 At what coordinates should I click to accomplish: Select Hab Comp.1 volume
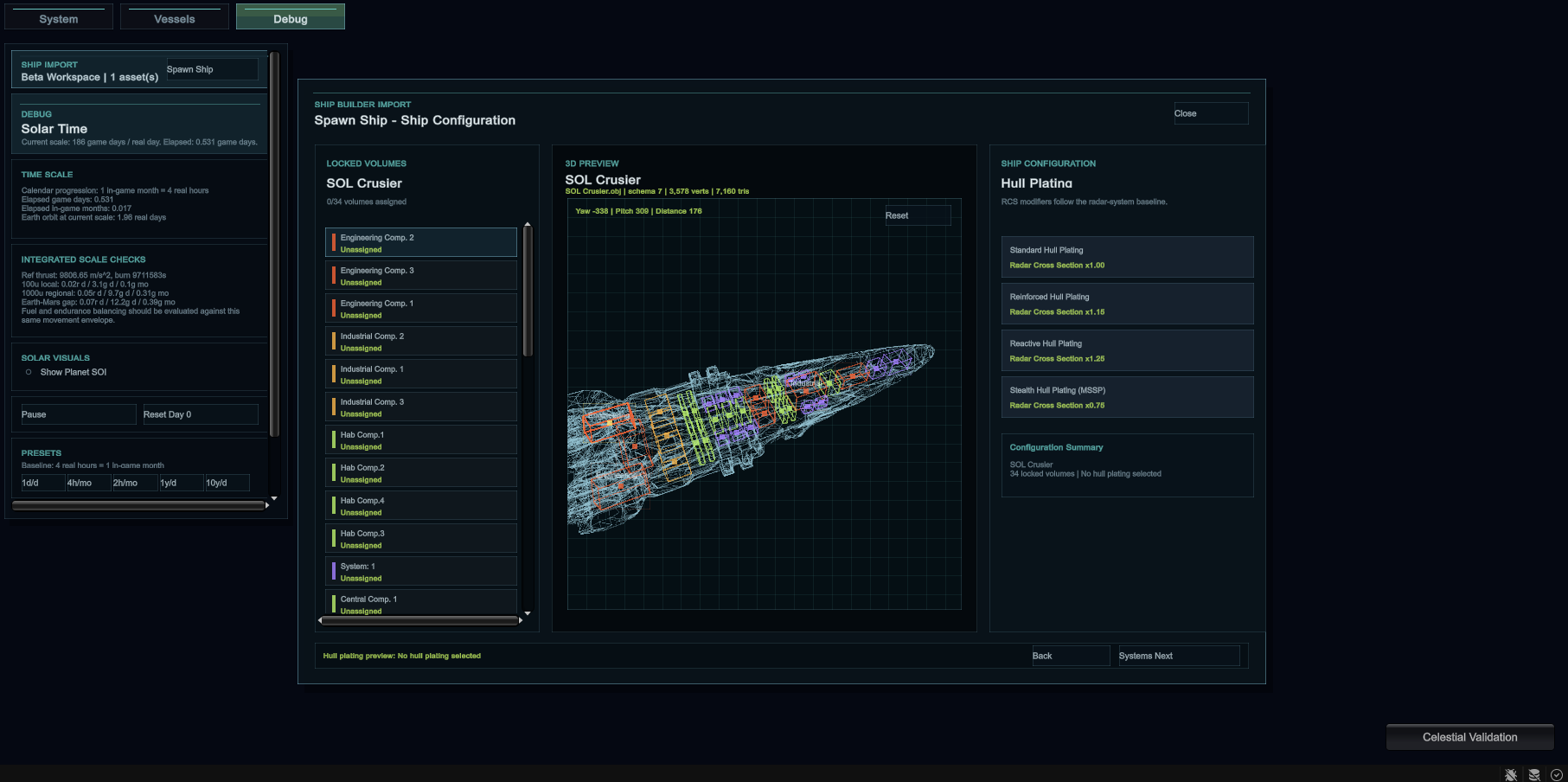click(421, 440)
